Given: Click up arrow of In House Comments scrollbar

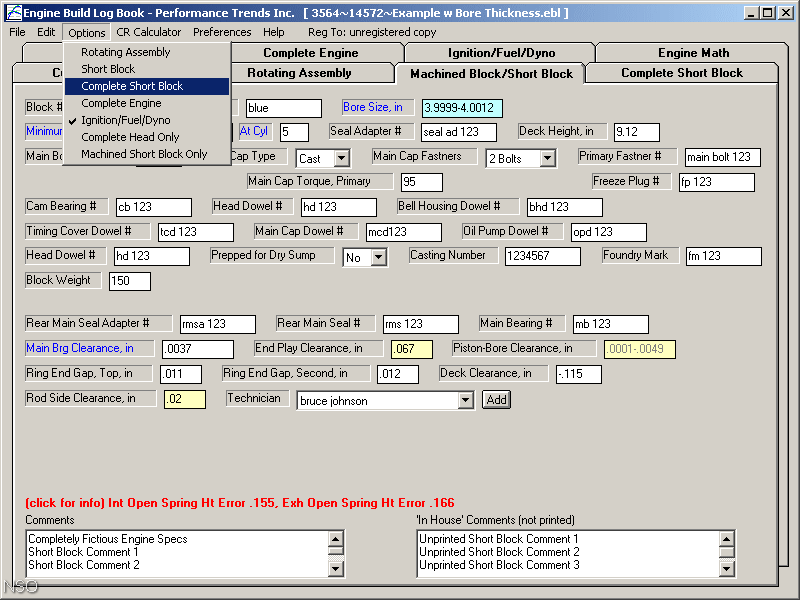Looking at the screenshot, I should 727,539.
